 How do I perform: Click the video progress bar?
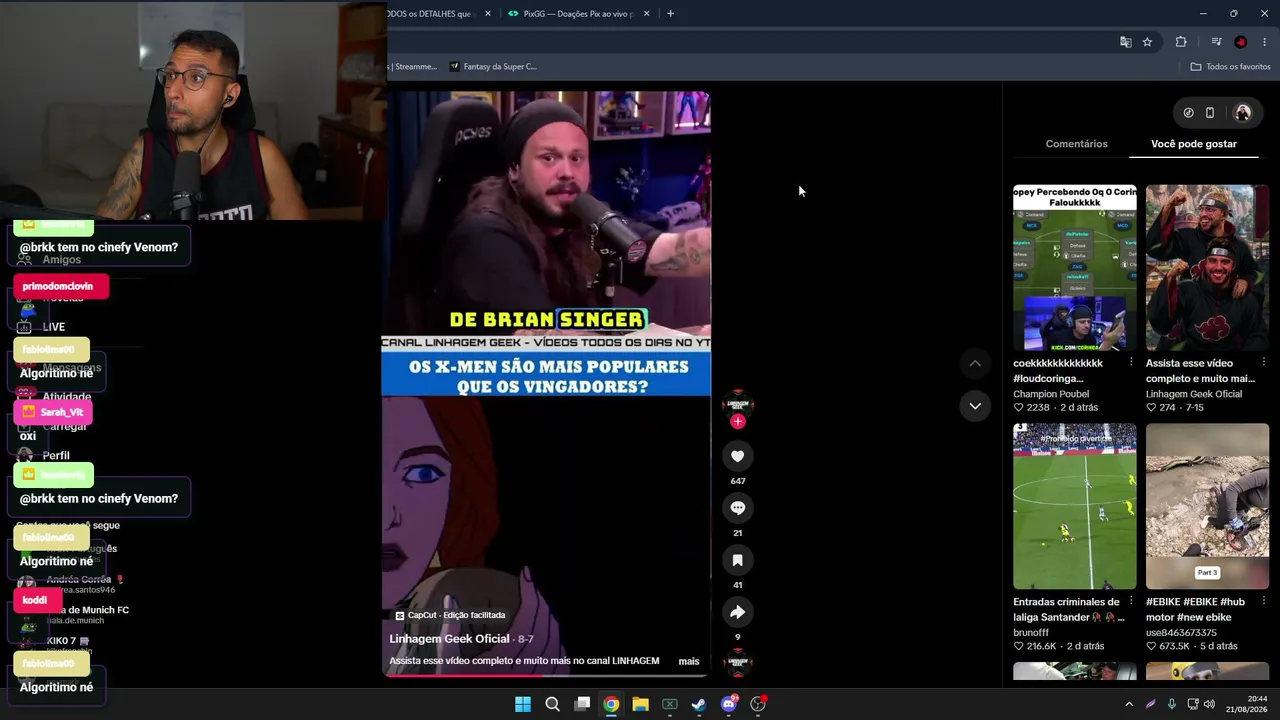pyautogui.click(x=546, y=675)
